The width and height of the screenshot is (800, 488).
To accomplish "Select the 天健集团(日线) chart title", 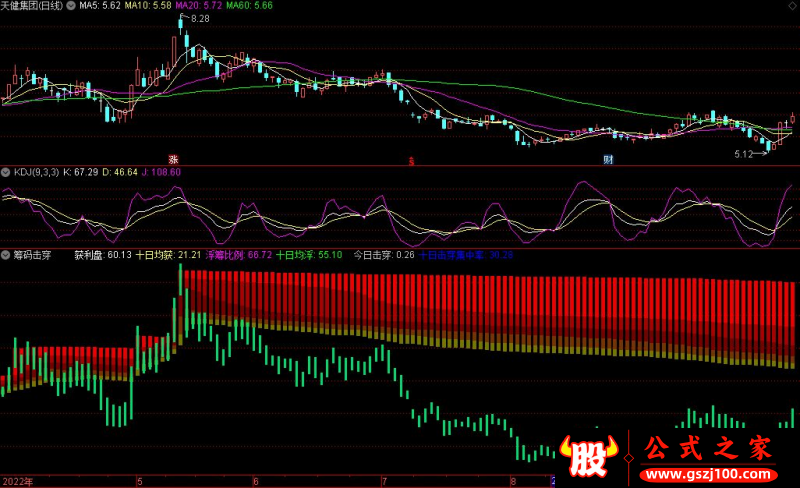I will coord(32,6).
